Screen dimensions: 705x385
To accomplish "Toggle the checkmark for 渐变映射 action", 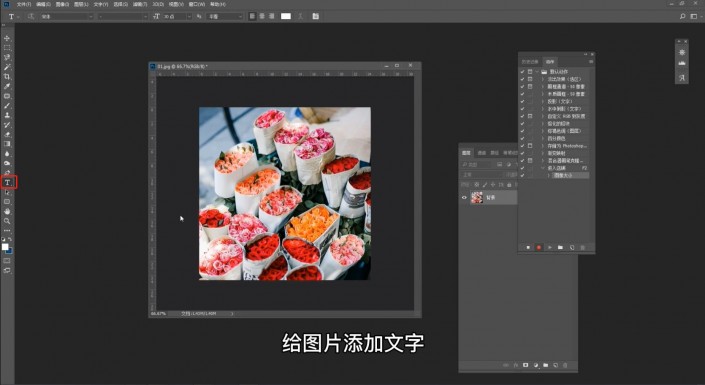I will tap(522, 153).
